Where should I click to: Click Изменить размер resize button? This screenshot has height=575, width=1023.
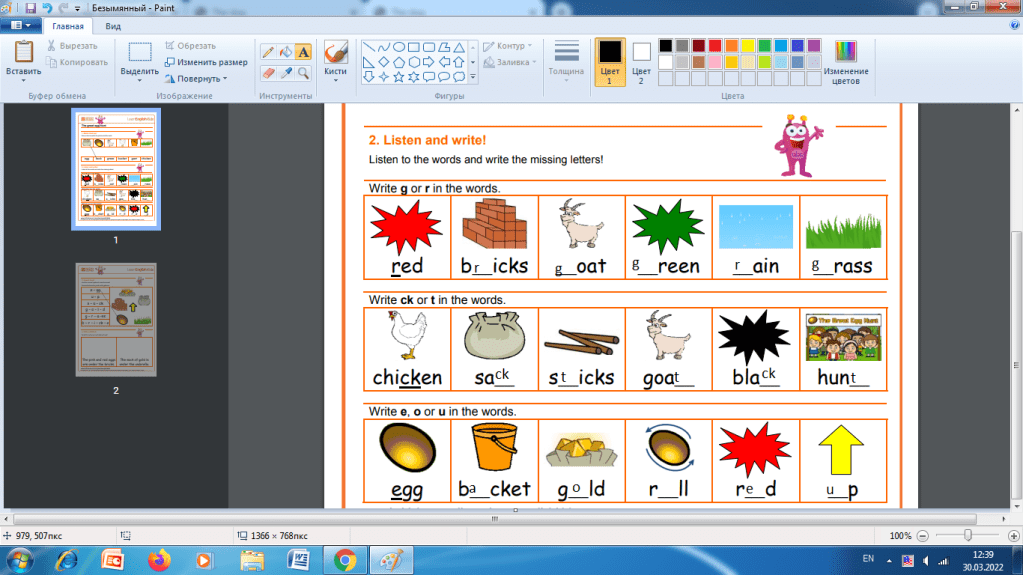tap(206, 62)
